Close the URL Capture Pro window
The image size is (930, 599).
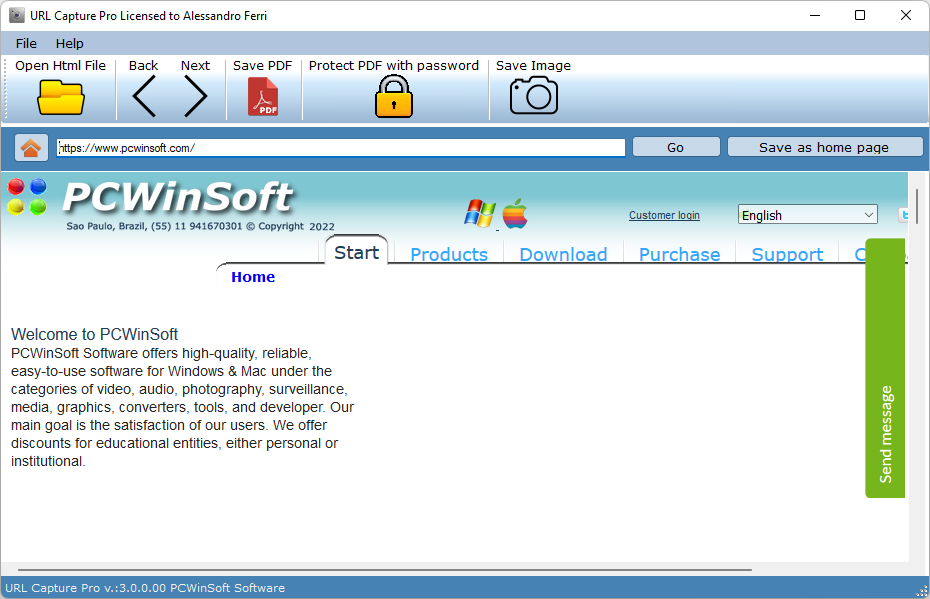pos(906,15)
